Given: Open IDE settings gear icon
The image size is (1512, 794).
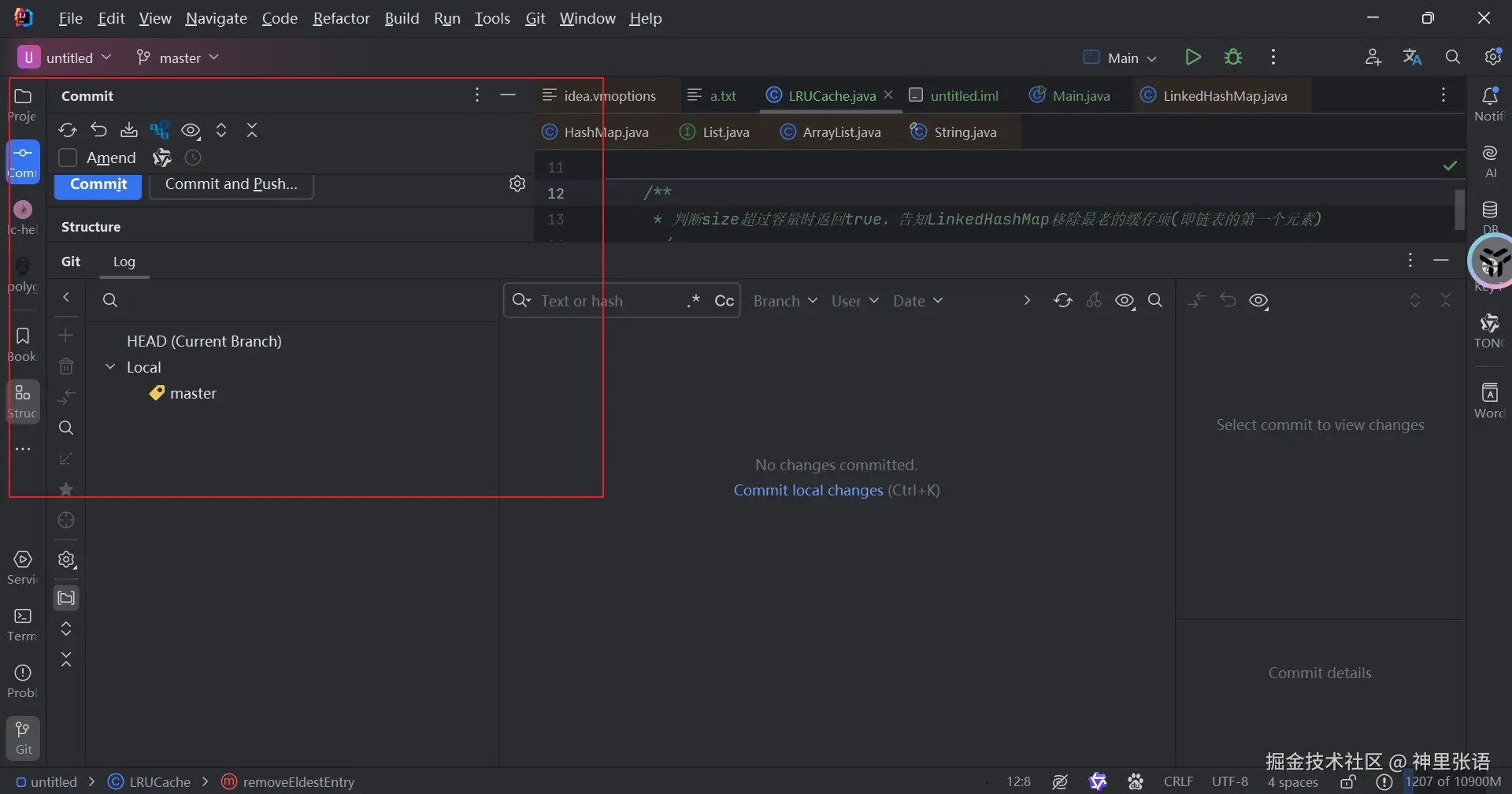Looking at the screenshot, I should [1493, 57].
